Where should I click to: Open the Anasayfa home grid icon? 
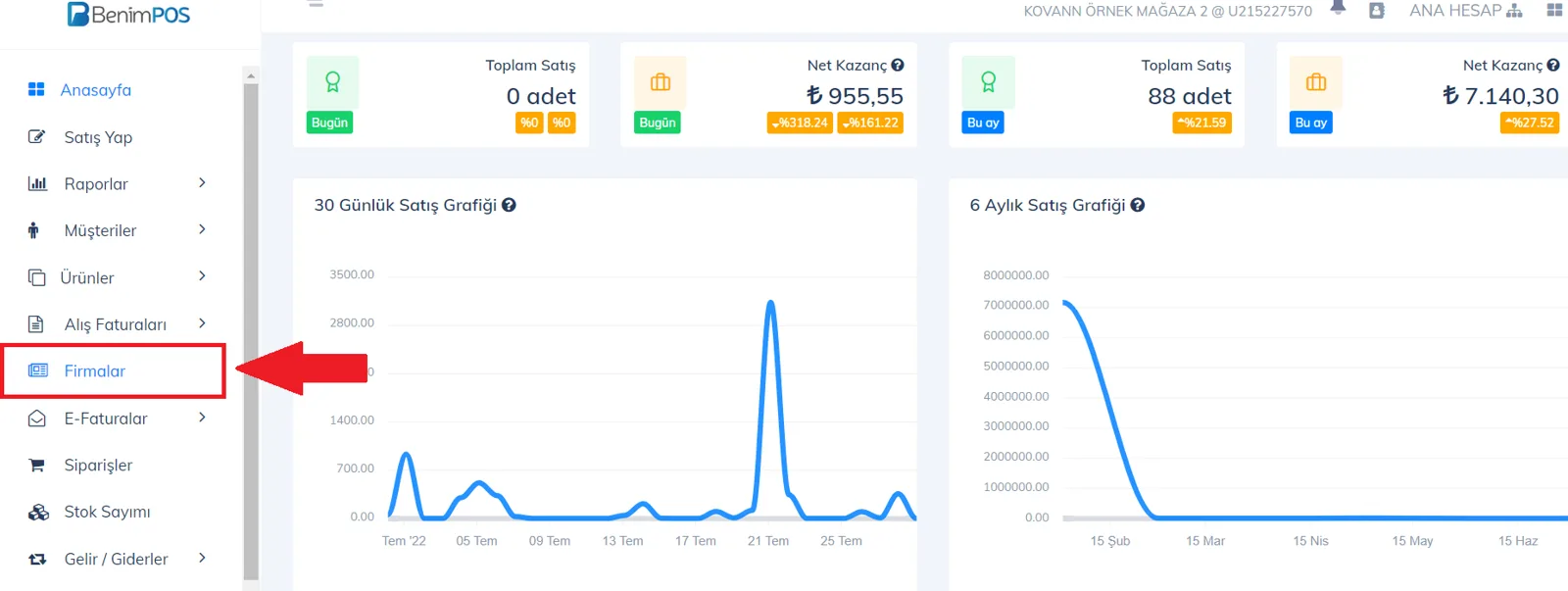click(x=36, y=89)
